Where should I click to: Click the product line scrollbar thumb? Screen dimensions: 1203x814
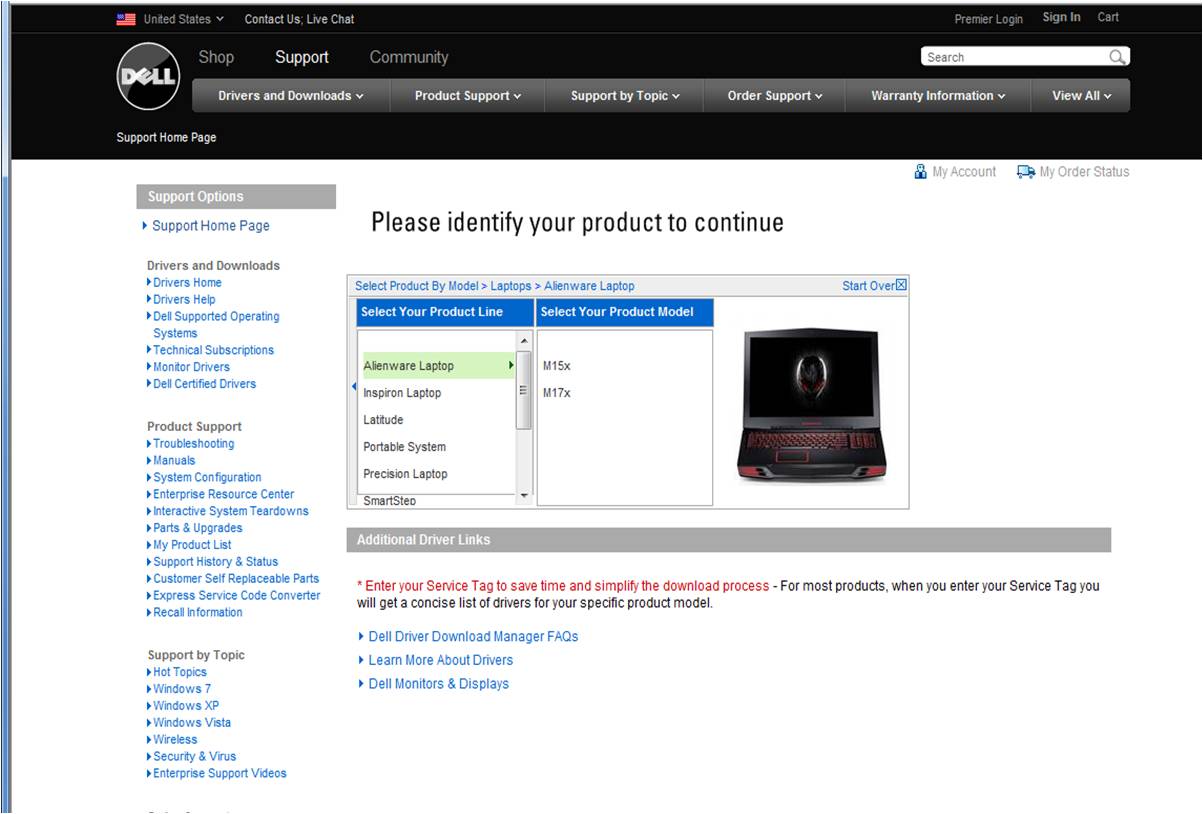[x=524, y=390]
